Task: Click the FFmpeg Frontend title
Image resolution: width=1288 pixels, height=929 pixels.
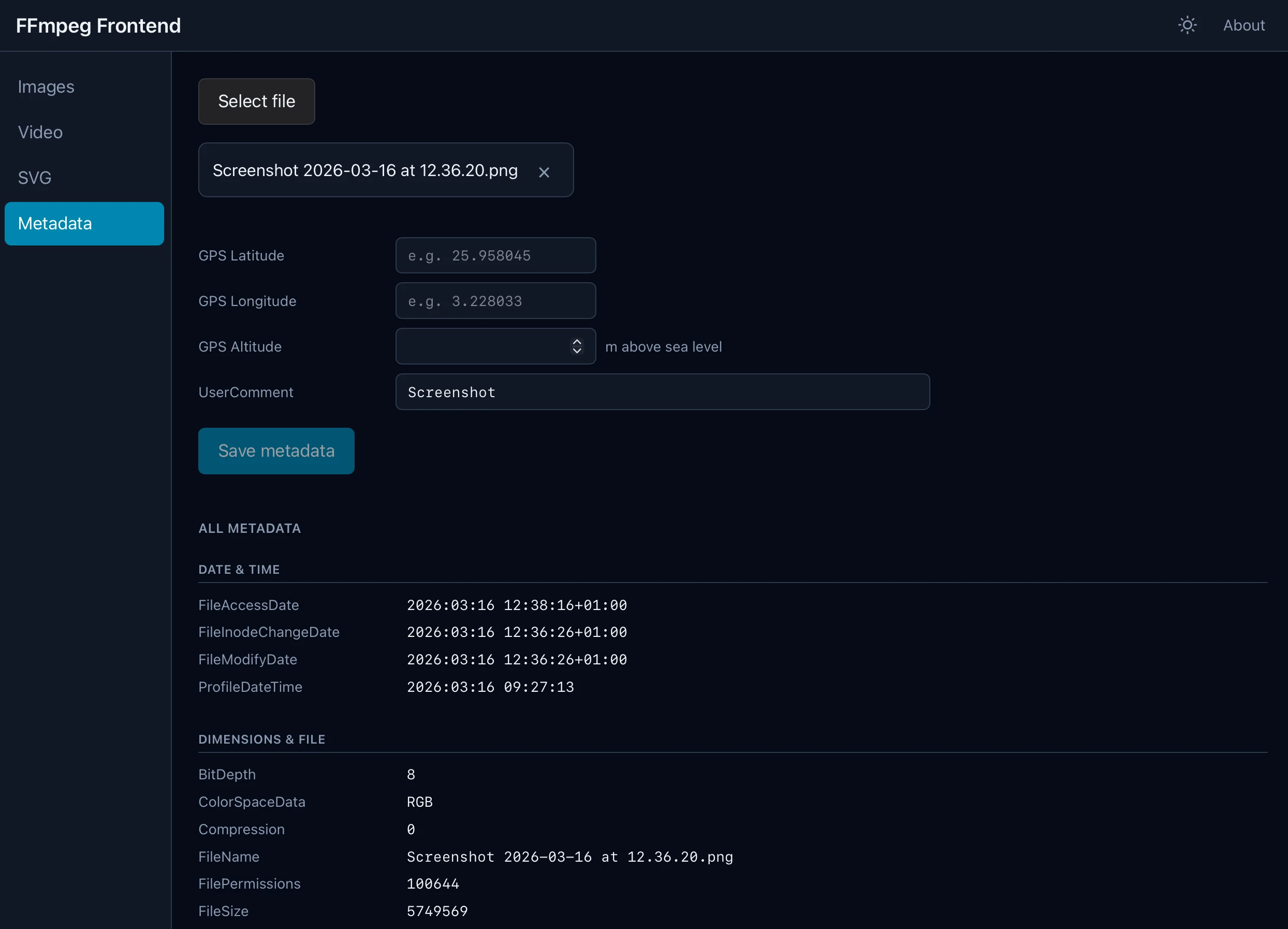Action: pos(98,25)
